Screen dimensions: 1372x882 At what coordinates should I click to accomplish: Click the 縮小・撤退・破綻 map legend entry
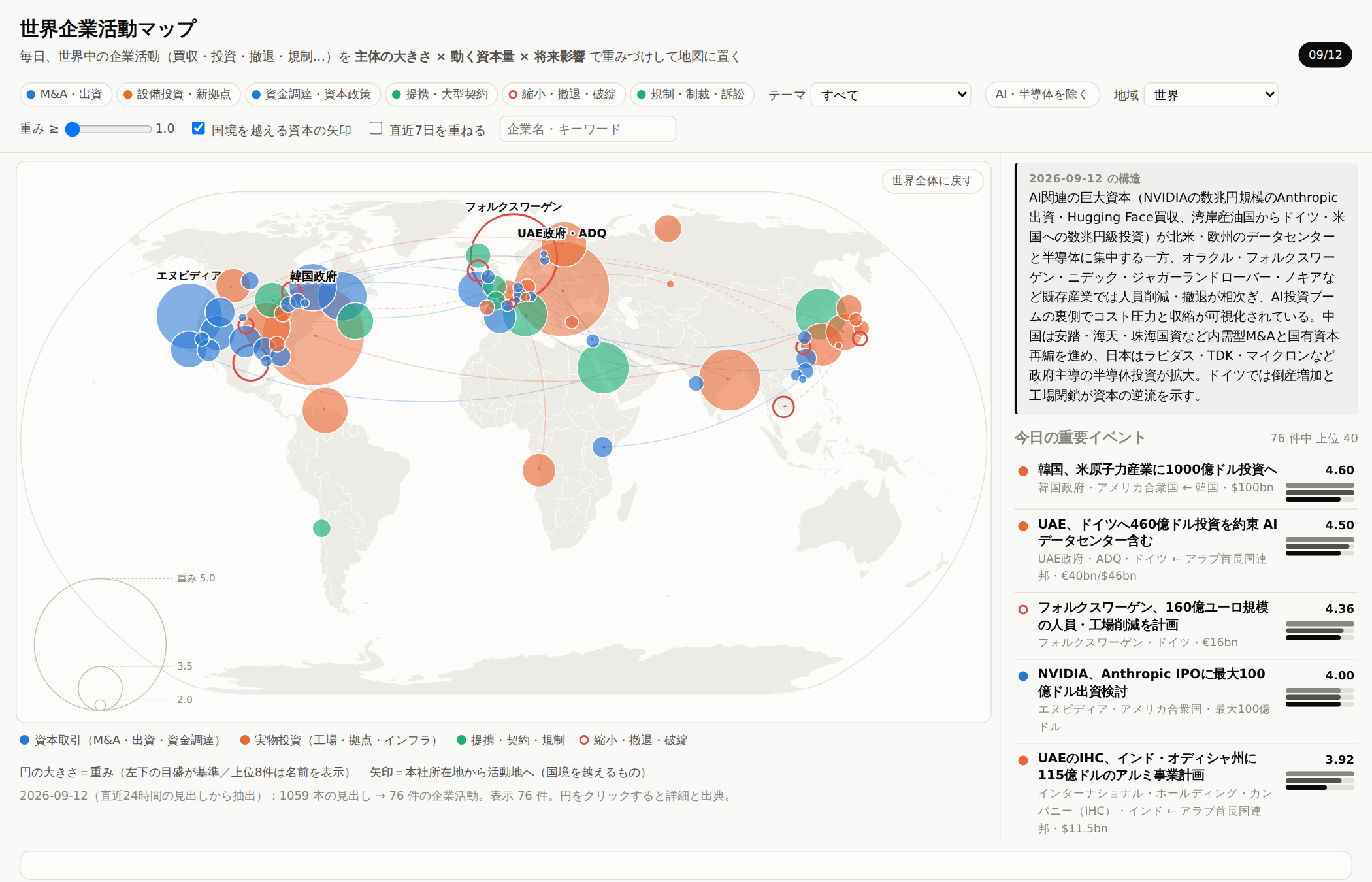pyautogui.click(x=634, y=740)
